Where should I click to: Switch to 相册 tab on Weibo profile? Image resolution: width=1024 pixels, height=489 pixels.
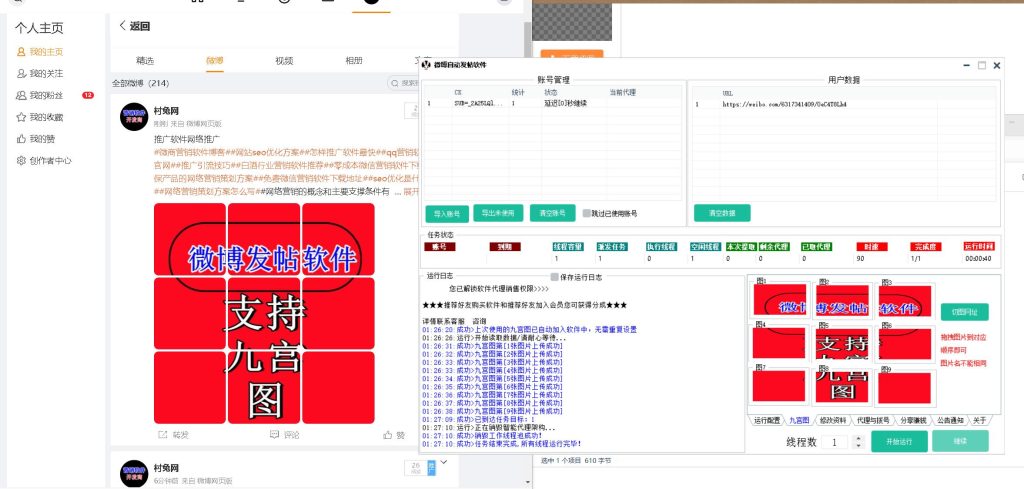tap(354, 61)
